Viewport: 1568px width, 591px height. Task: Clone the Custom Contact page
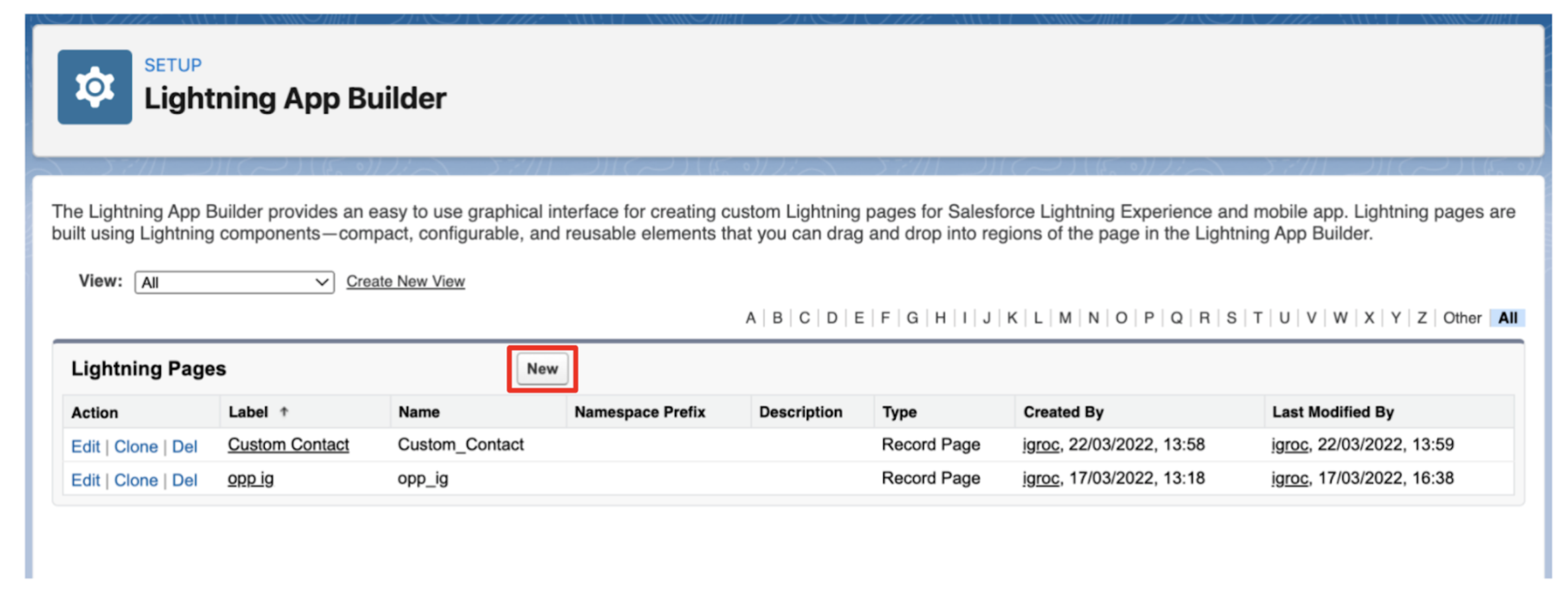(x=136, y=447)
